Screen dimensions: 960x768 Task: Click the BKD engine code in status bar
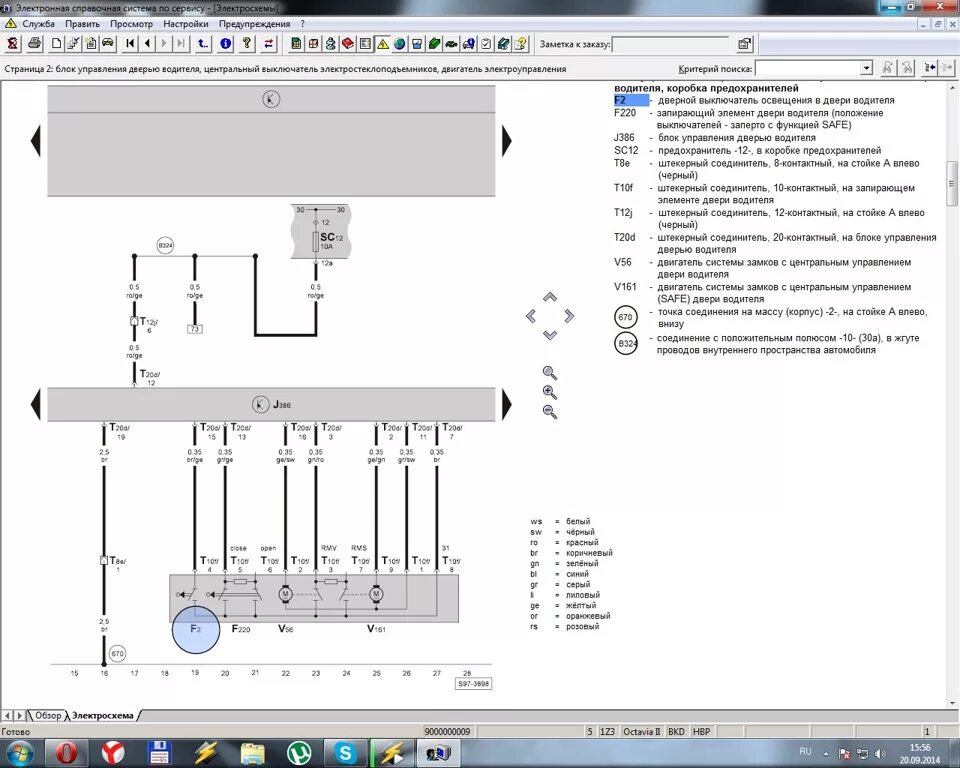(x=676, y=731)
